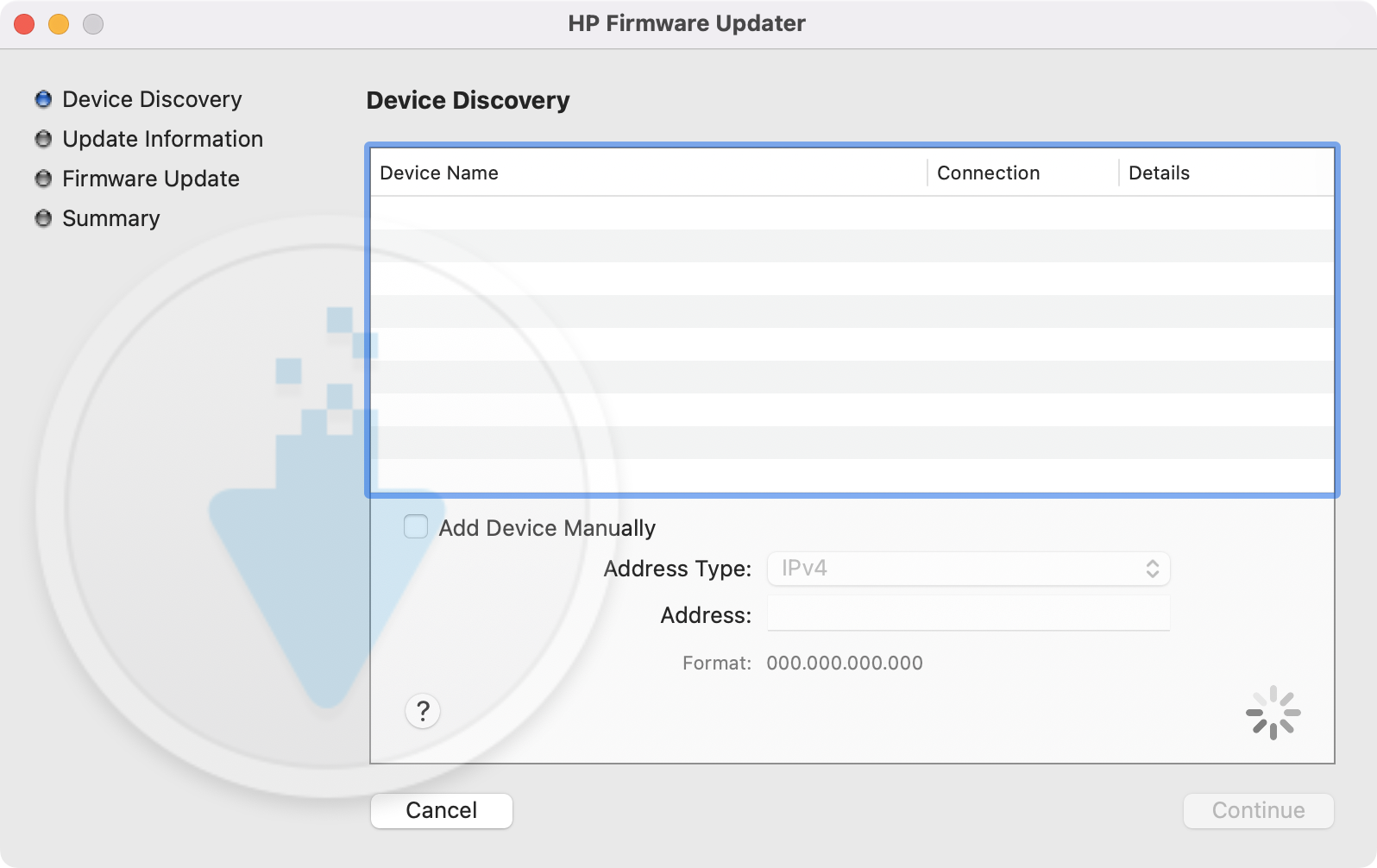Click the Summary step bullet
The image size is (1377, 868).
tap(43, 218)
